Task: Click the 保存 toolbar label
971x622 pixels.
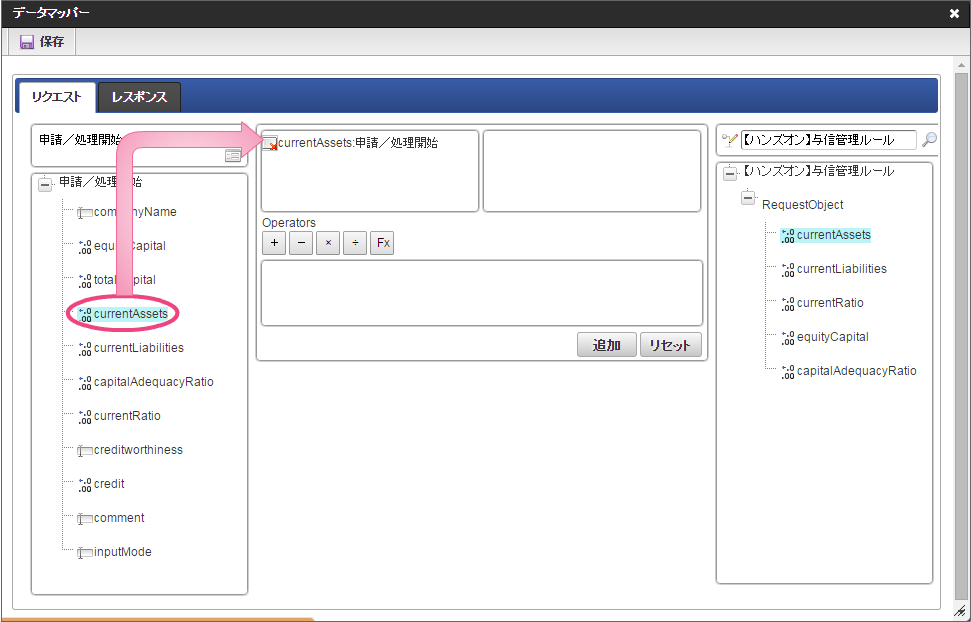Action: click(52, 42)
